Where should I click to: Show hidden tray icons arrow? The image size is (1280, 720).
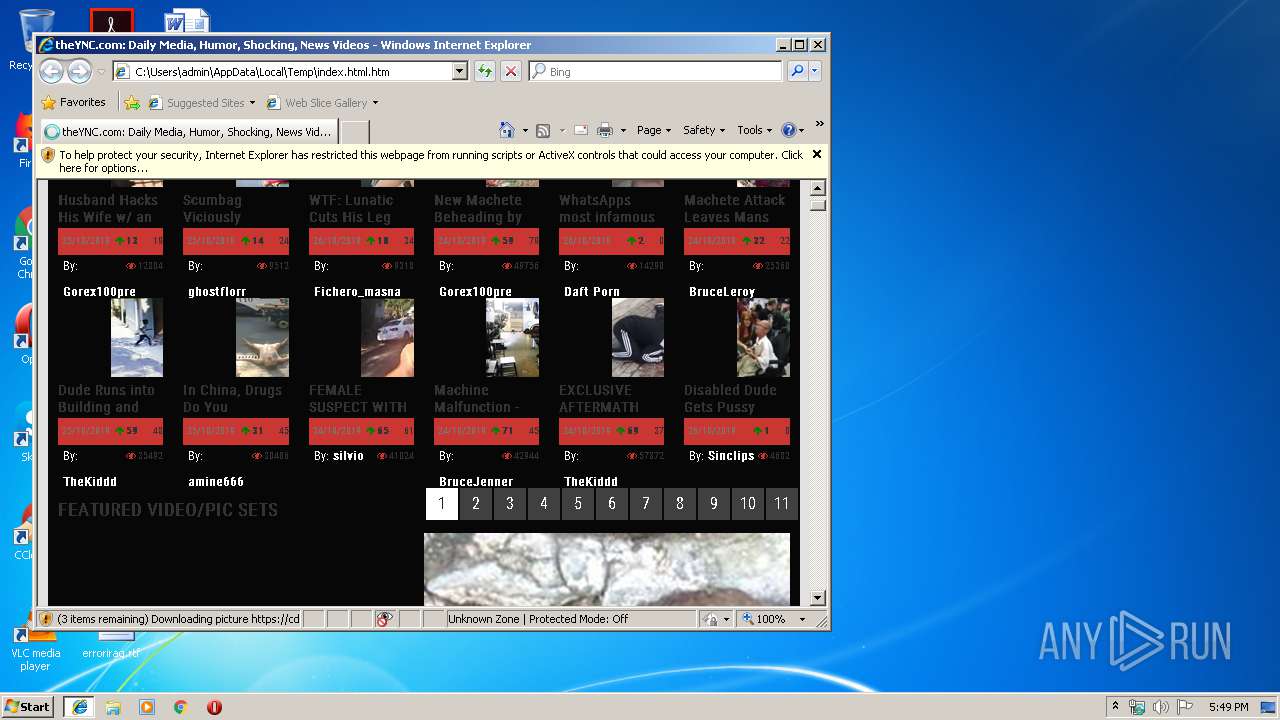click(1115, 707)
